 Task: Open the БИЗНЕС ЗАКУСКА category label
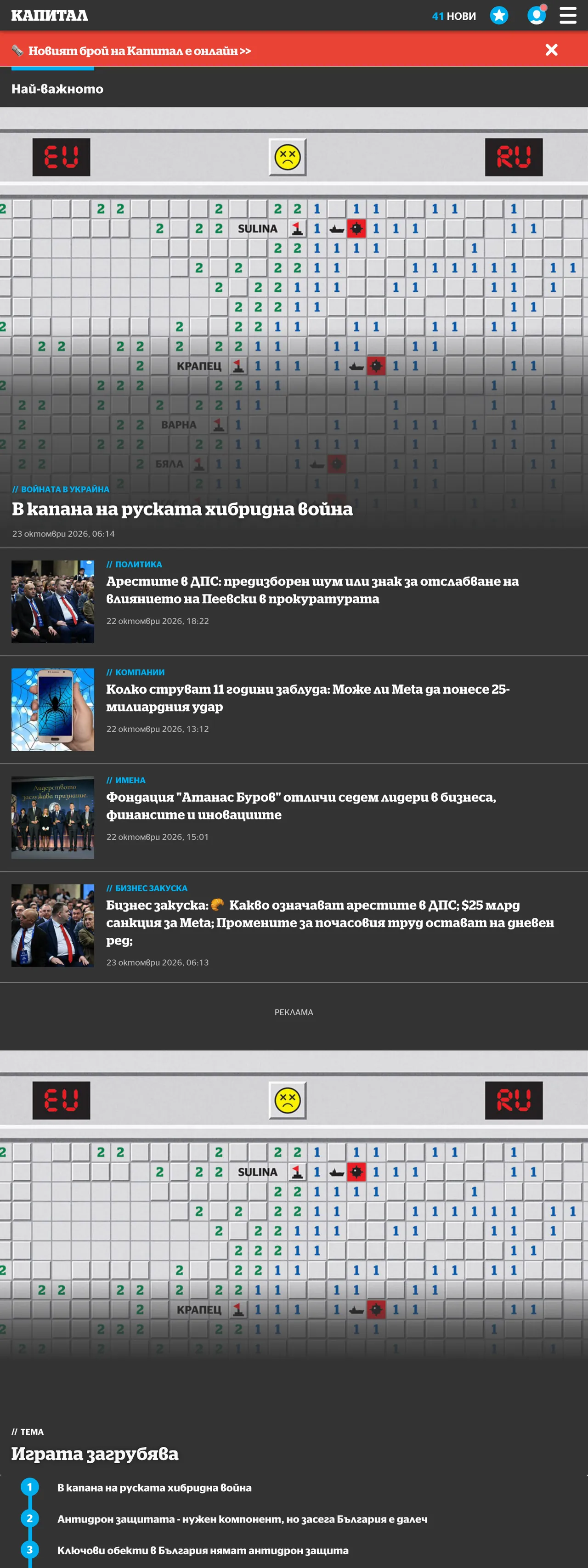(147, 888)
